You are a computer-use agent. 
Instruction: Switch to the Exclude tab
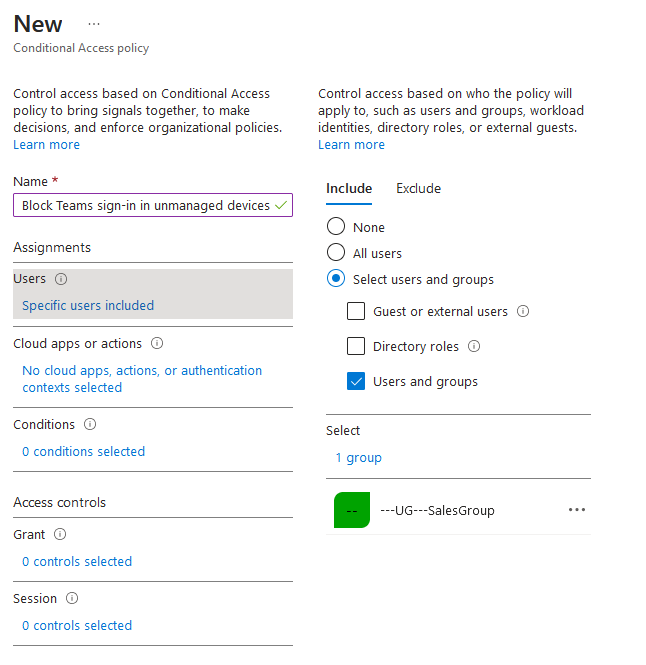point(418,188)
